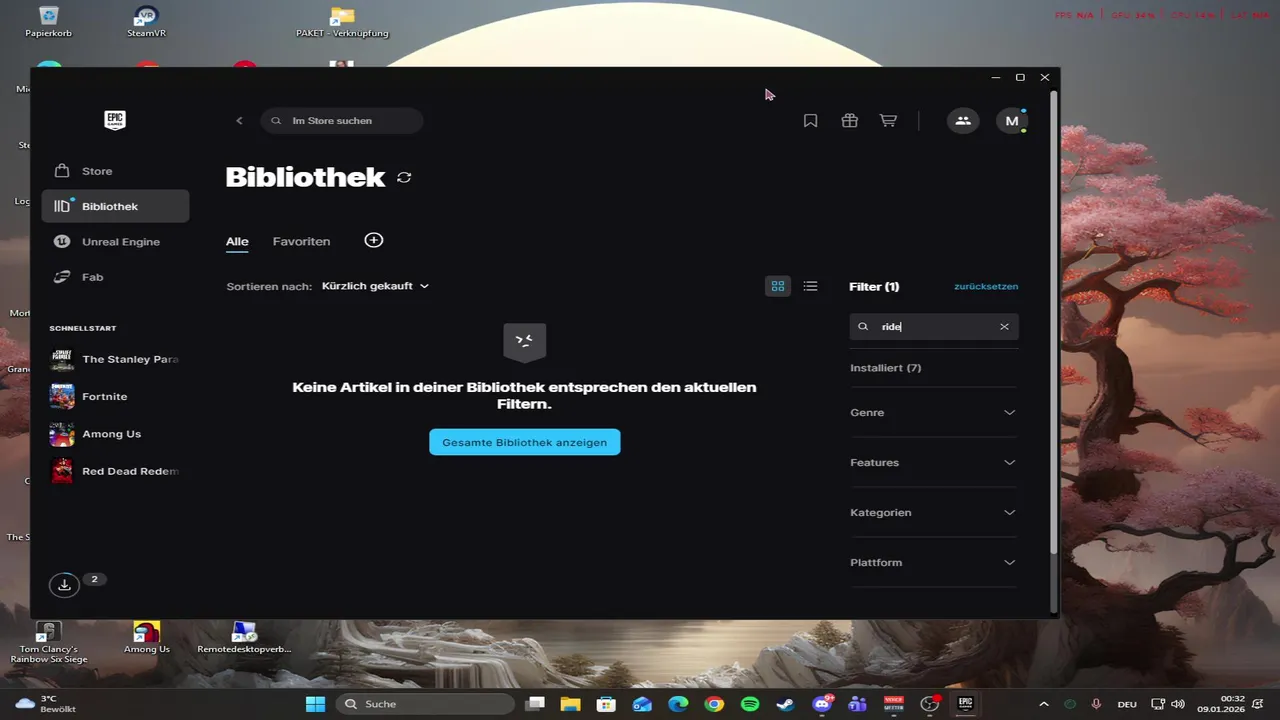Open Among Us desktop shortcut

(x=146, y=637)
